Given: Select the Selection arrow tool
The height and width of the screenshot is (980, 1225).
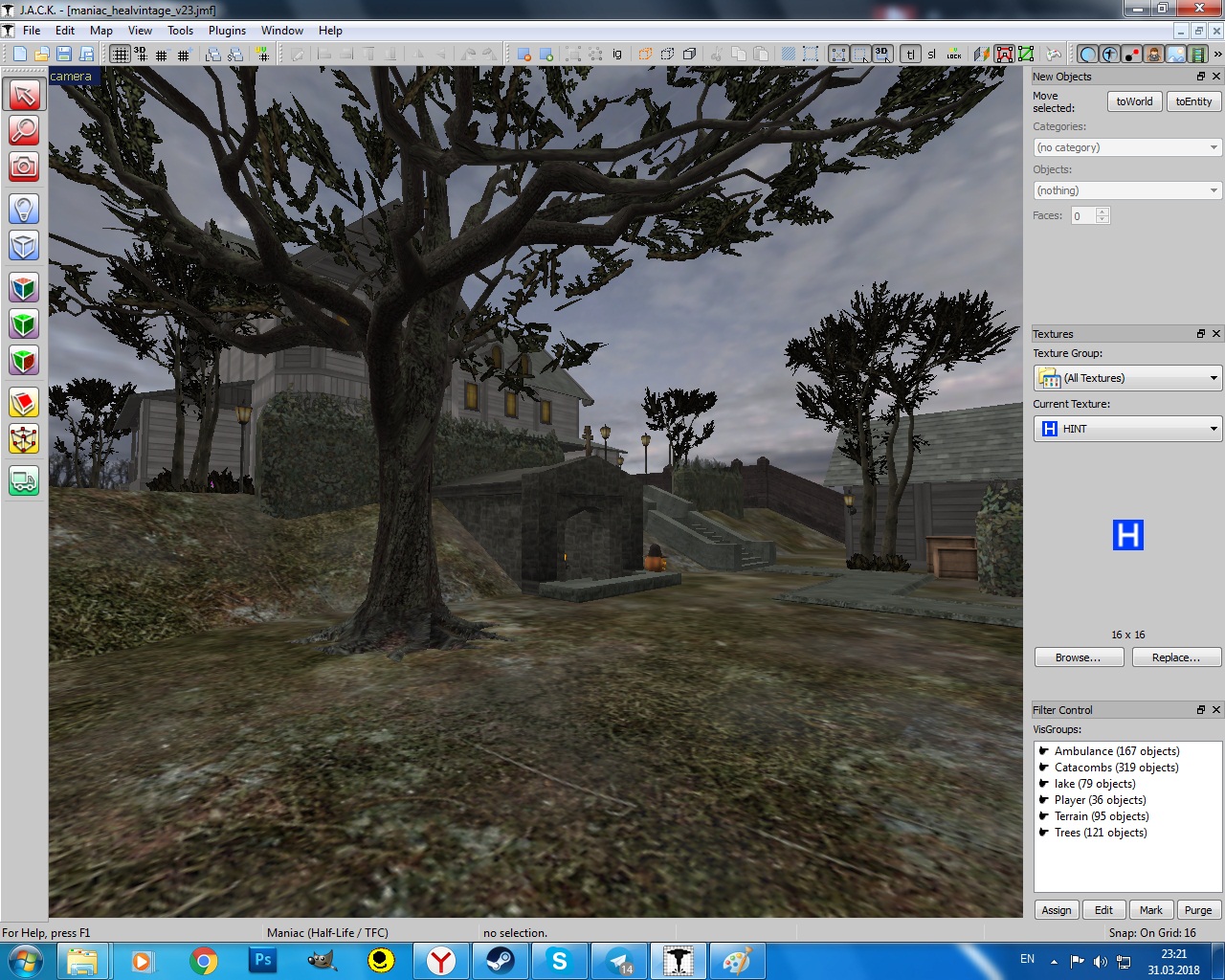Looking at the screenshot, I should pyautogui.click(x=24, y=95).
